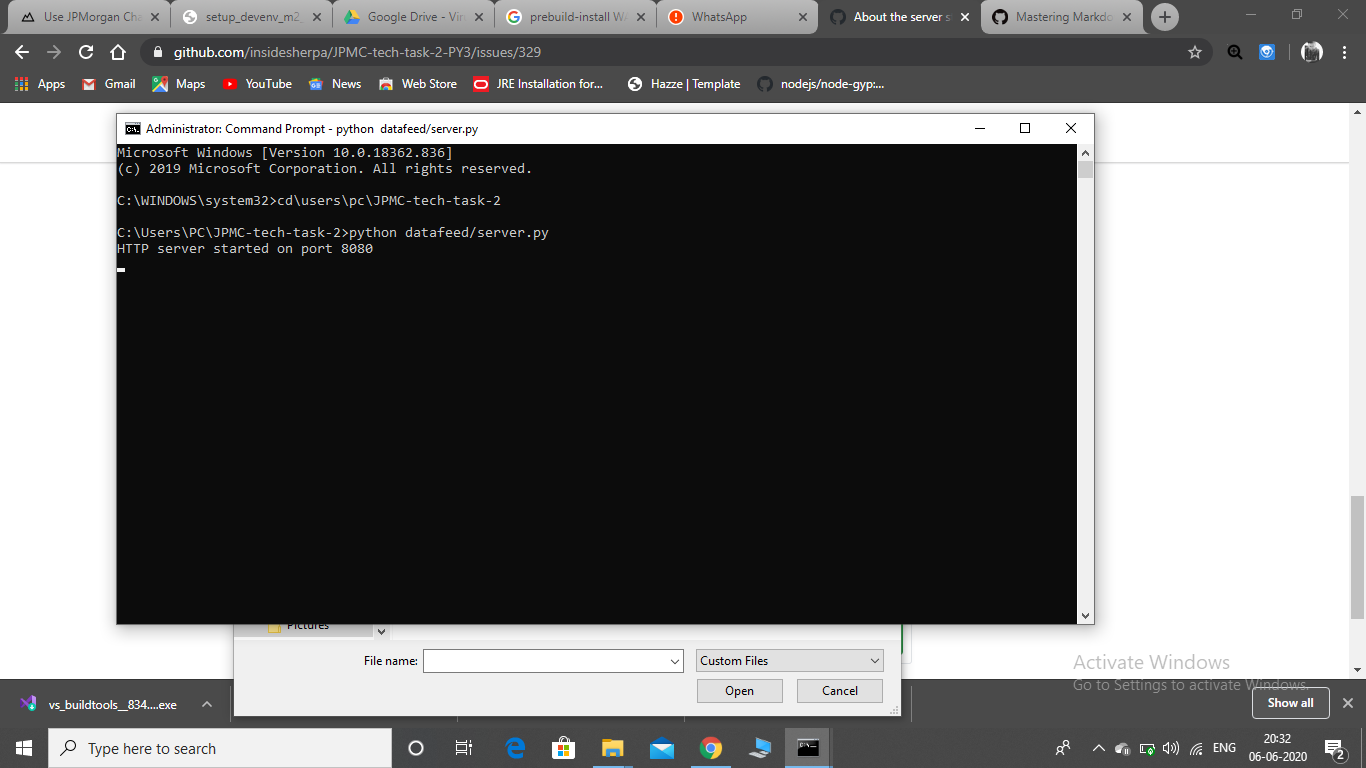
Task: Click the Open button in the dialog
Action: [739, 690]
